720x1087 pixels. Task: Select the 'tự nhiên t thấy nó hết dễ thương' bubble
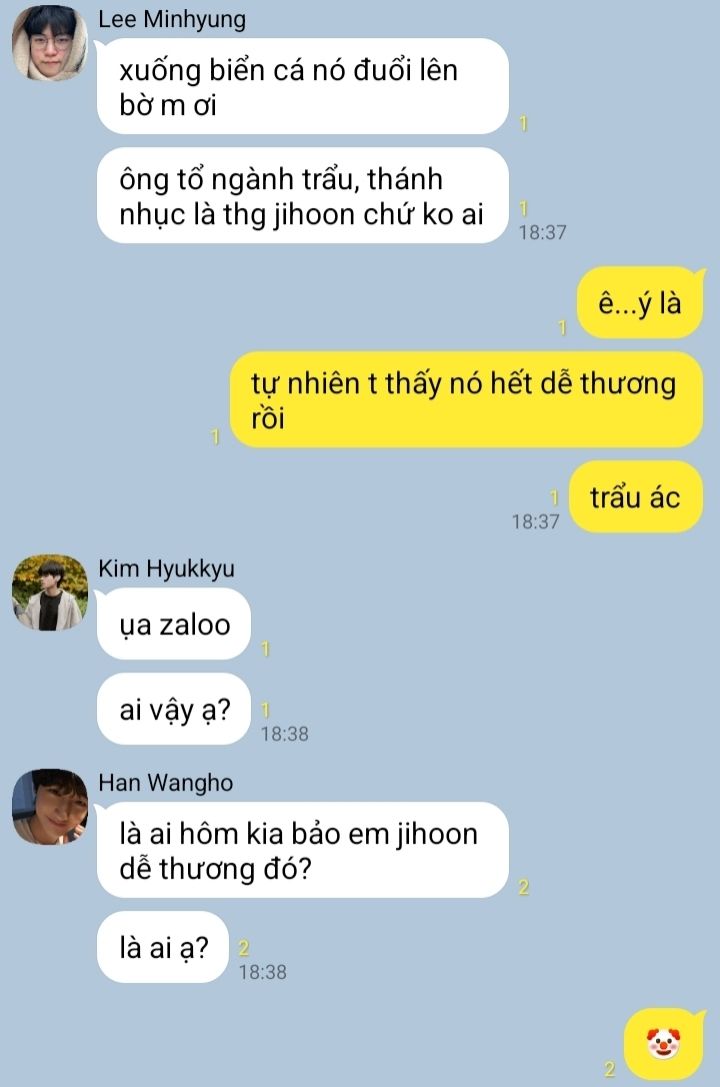466,400
